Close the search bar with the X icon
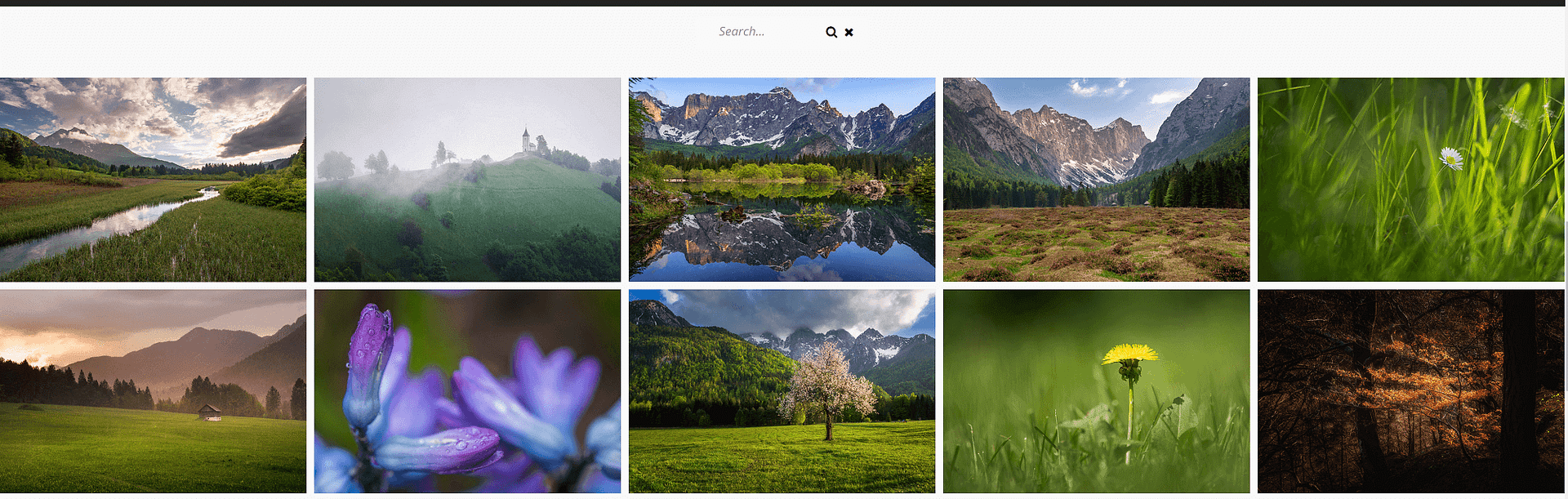The image size is (1568, 499). tap(849, 32)
